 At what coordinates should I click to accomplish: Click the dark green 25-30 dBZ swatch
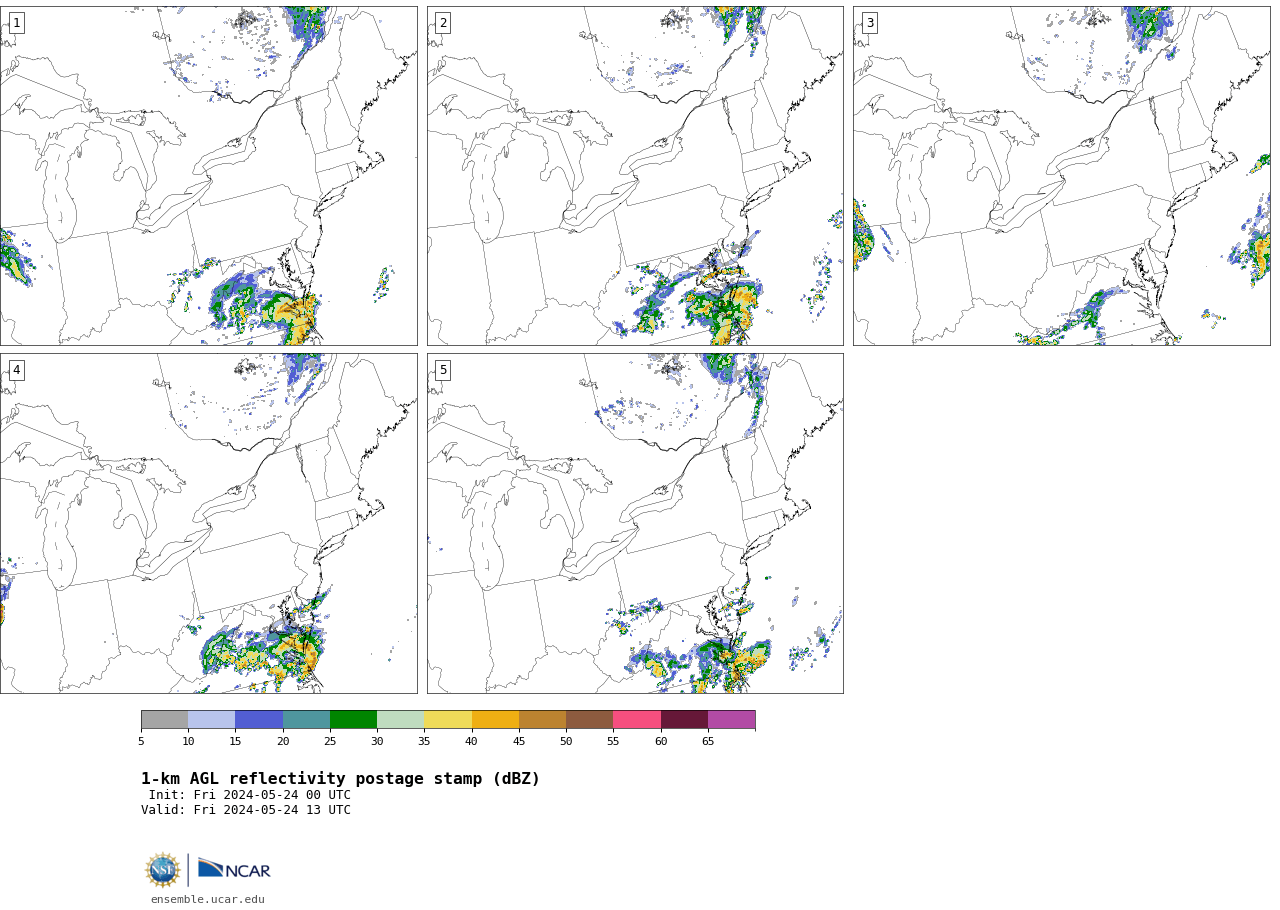pos(353,720)
